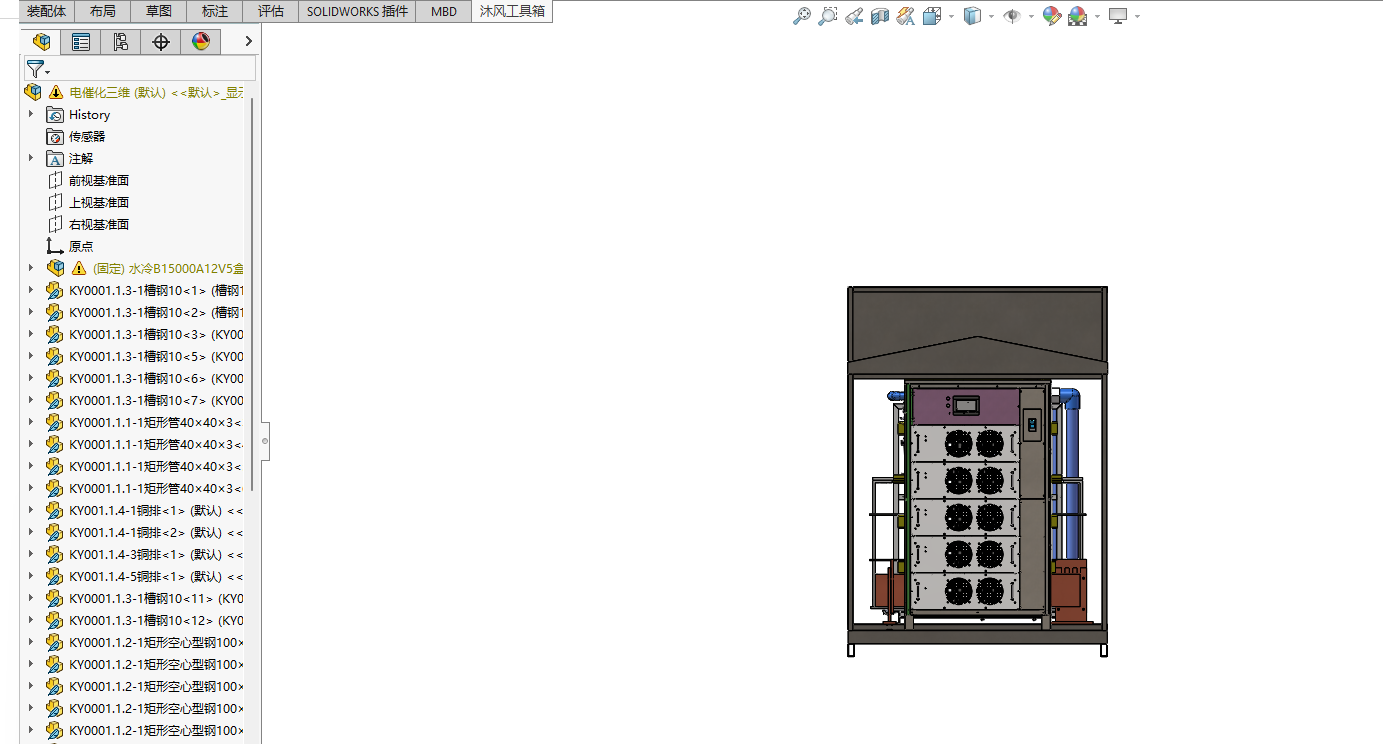Click the 上视基准面 plane icon
Image resolution: width=1383 pixels, height=744 pixels.
point(55,202)
